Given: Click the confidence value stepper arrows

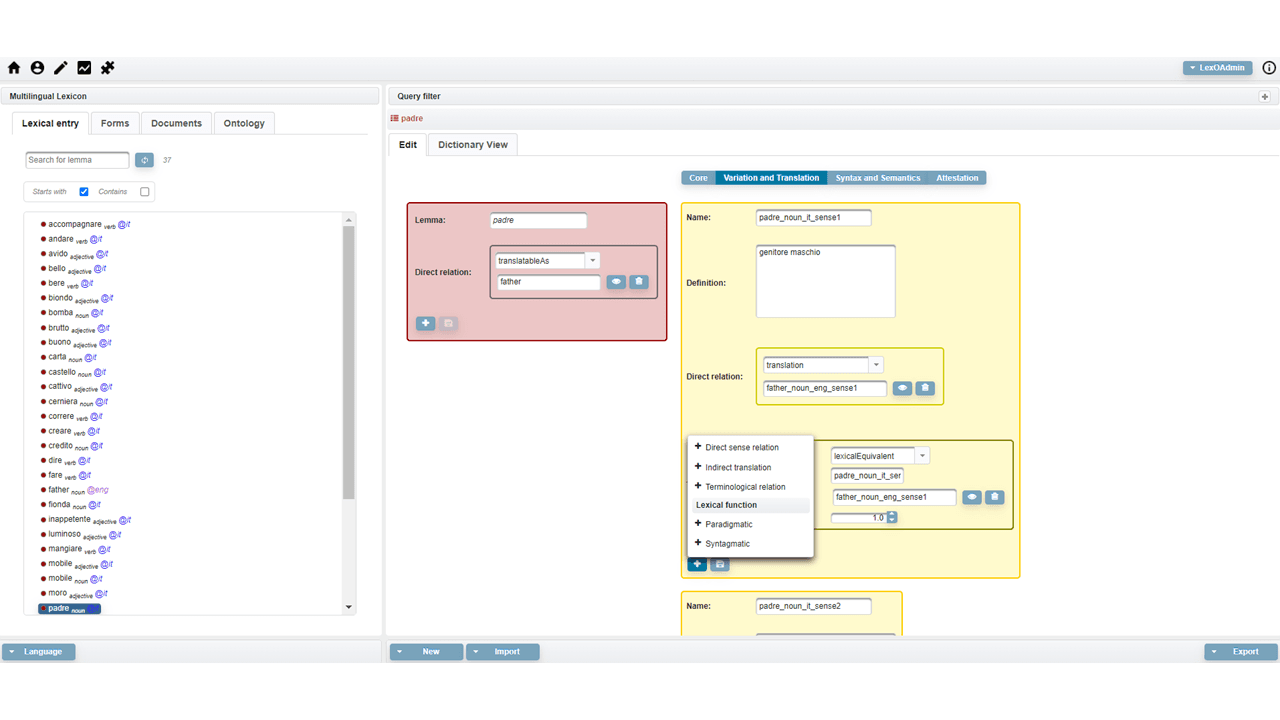Looking at the screenshot, I should click(x=892, y=518).
